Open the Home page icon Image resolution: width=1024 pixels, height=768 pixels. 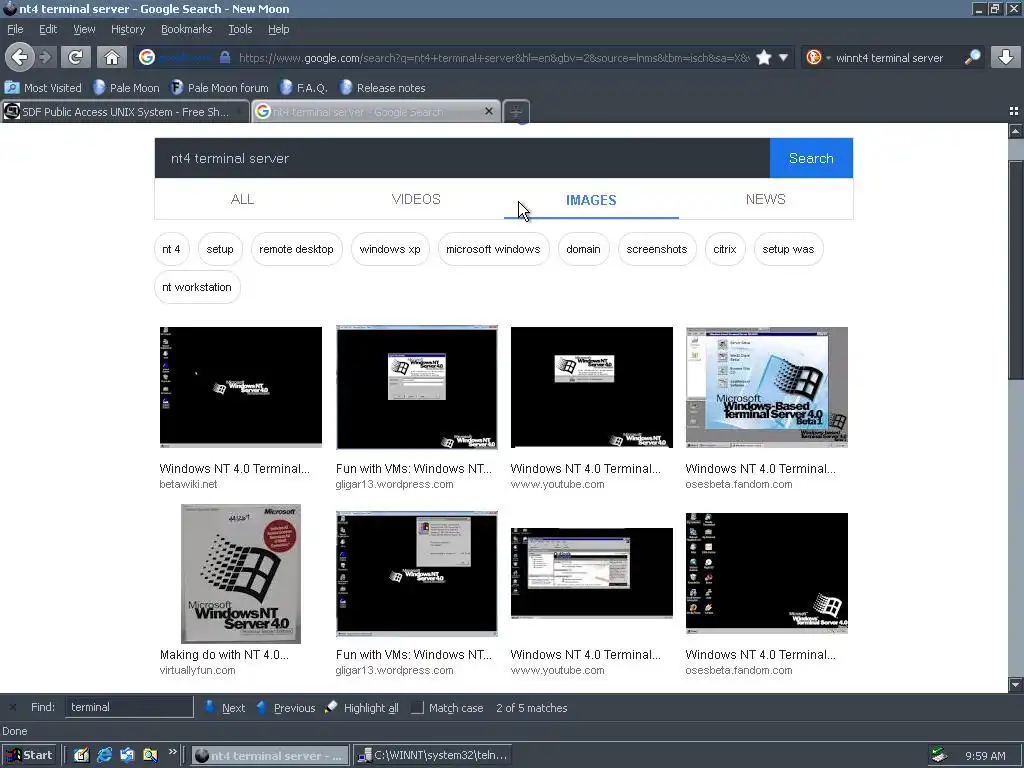click(x=112, y=57)
